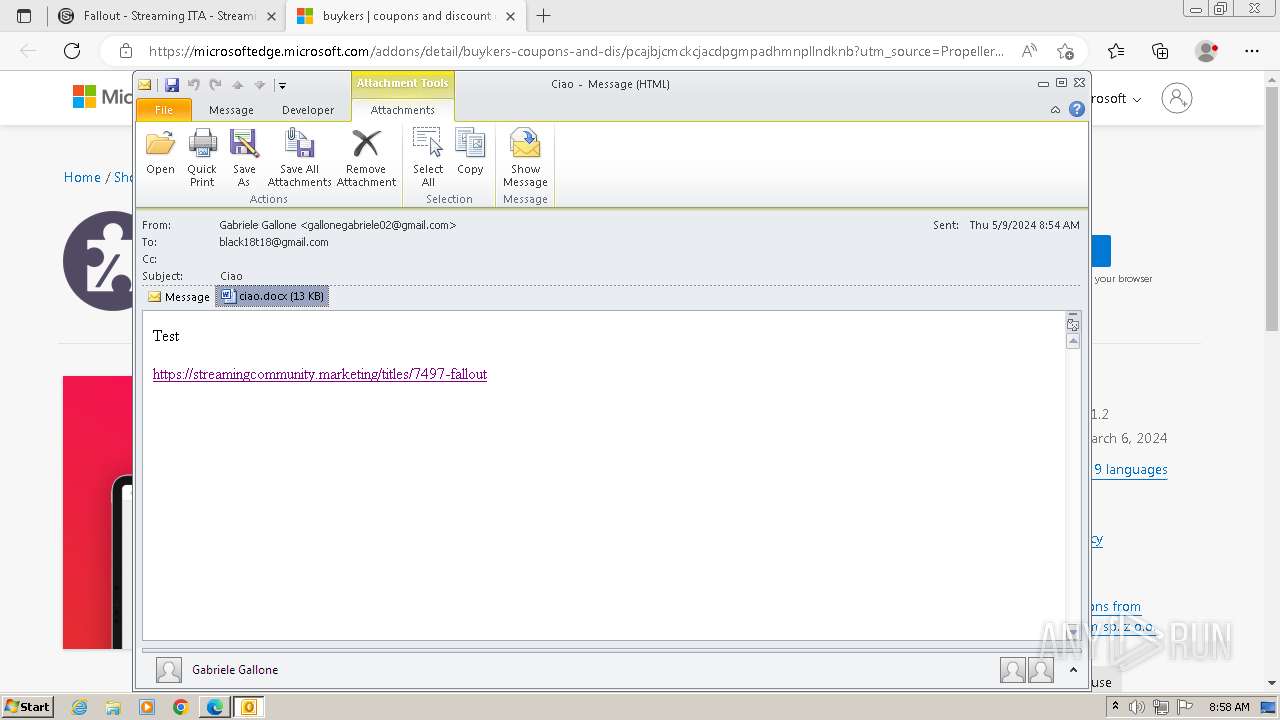
Task: Undo using the quick access toolbar arrow
Action: pos(194,85)
